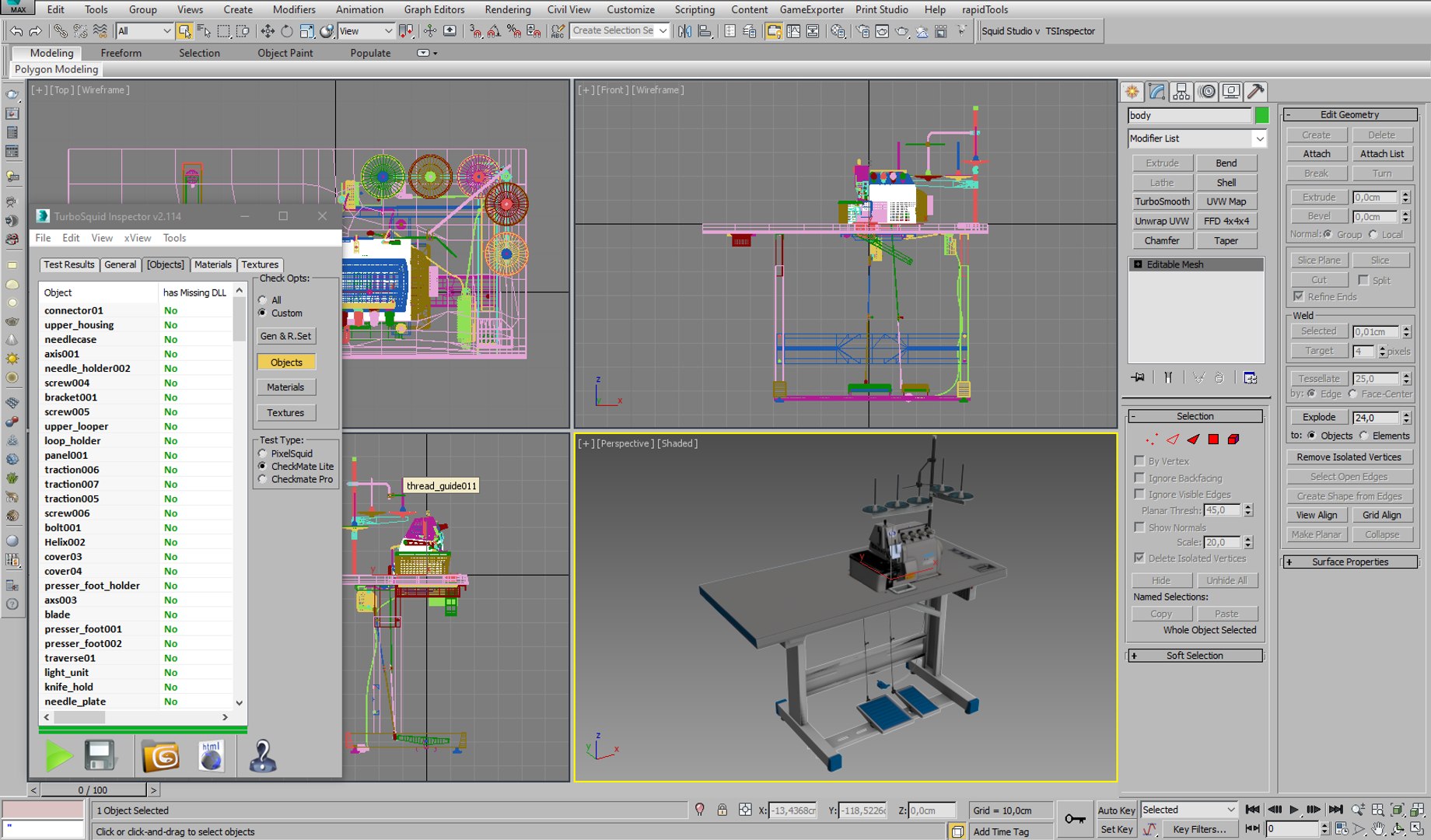1431x840 pixels.
Task: Click the Textures check button in Inspector
Action: pyautogui.click(x=285, y=413)
